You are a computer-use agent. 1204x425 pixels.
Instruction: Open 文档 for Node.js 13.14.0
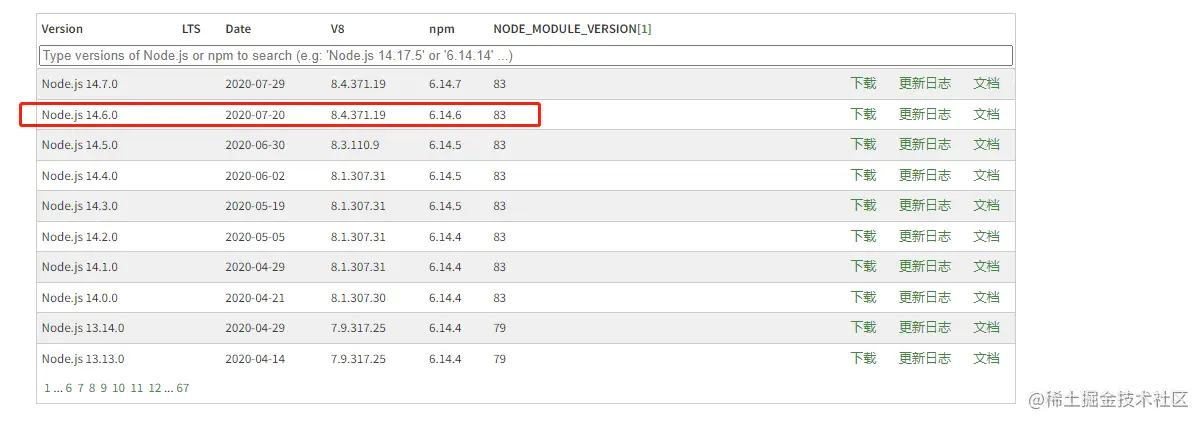pos(986,328)
